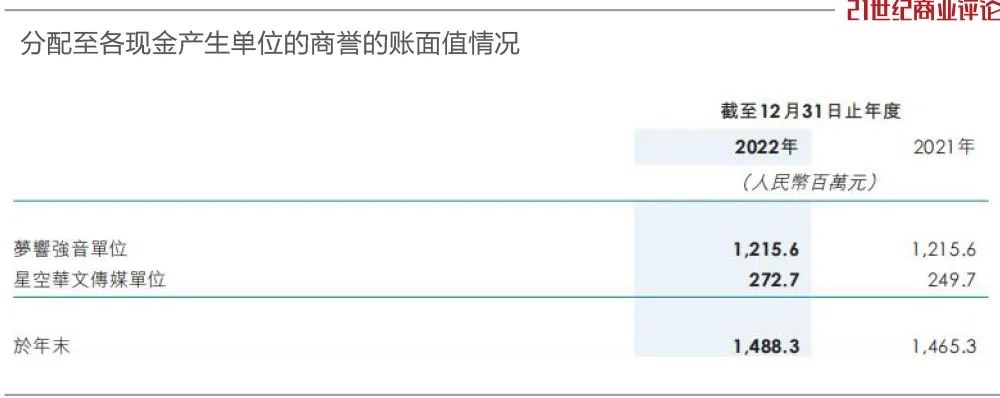Image resolution: width=1000 pixels, height=398 pixels.
Task: Click the gray line at the top of the image
Action: tap(418, 10)
